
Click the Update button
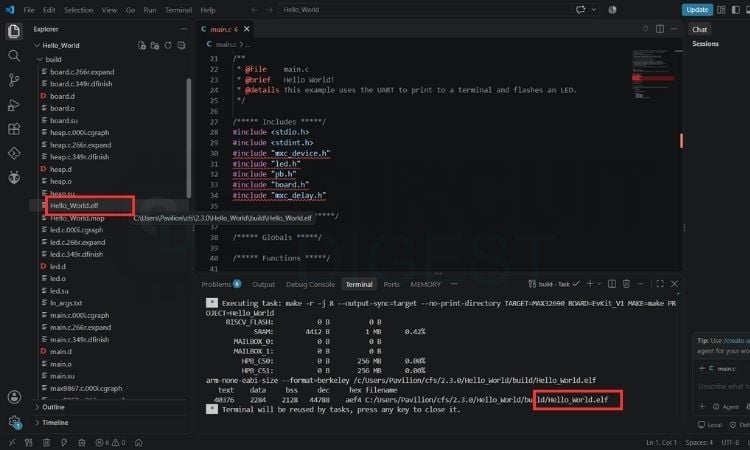[x=697, y=10]
